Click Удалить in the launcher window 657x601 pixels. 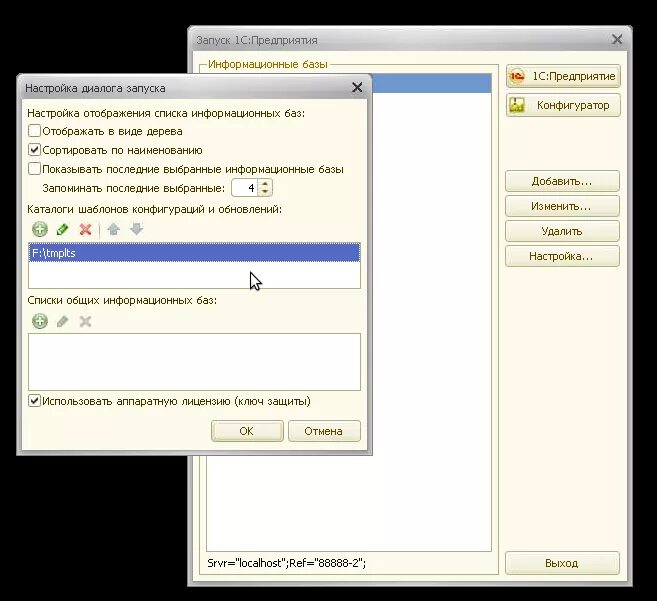(x=562, y=231)
